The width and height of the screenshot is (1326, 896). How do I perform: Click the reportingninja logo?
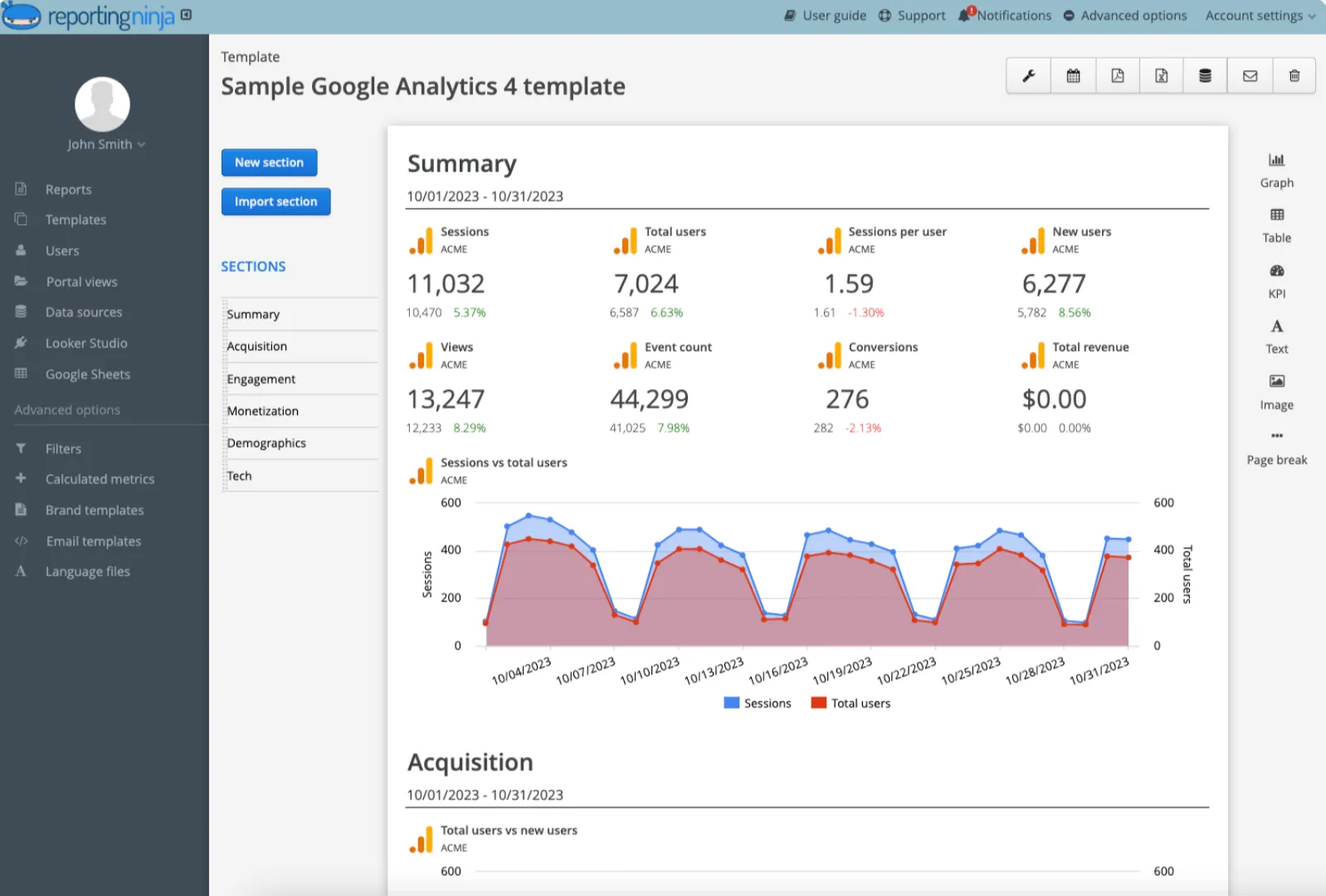(88, 16)
